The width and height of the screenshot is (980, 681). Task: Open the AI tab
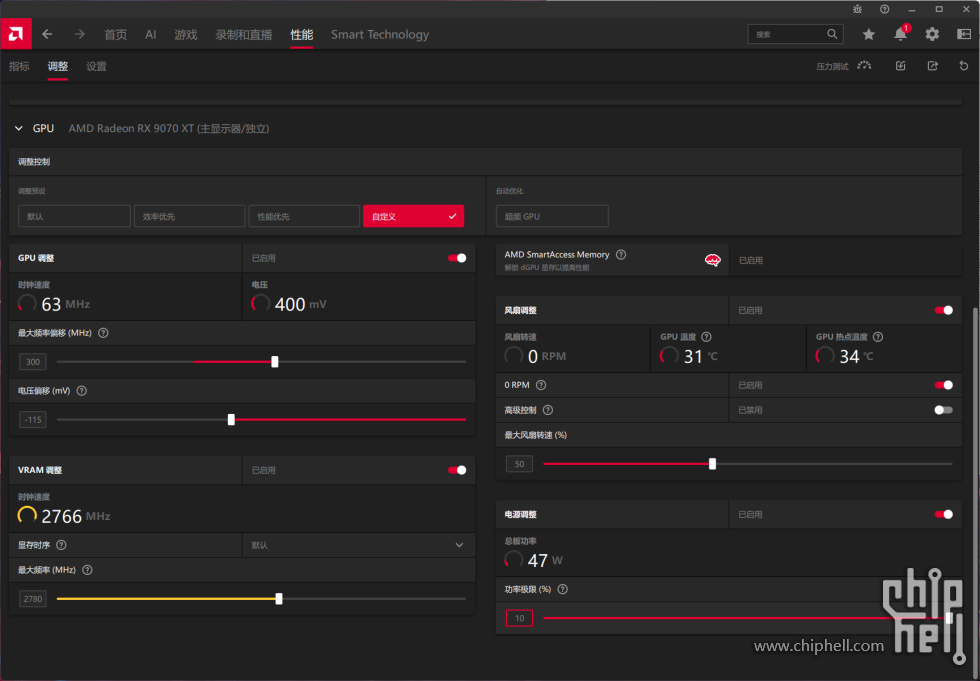pyautogui.click(x=151, y=34)
